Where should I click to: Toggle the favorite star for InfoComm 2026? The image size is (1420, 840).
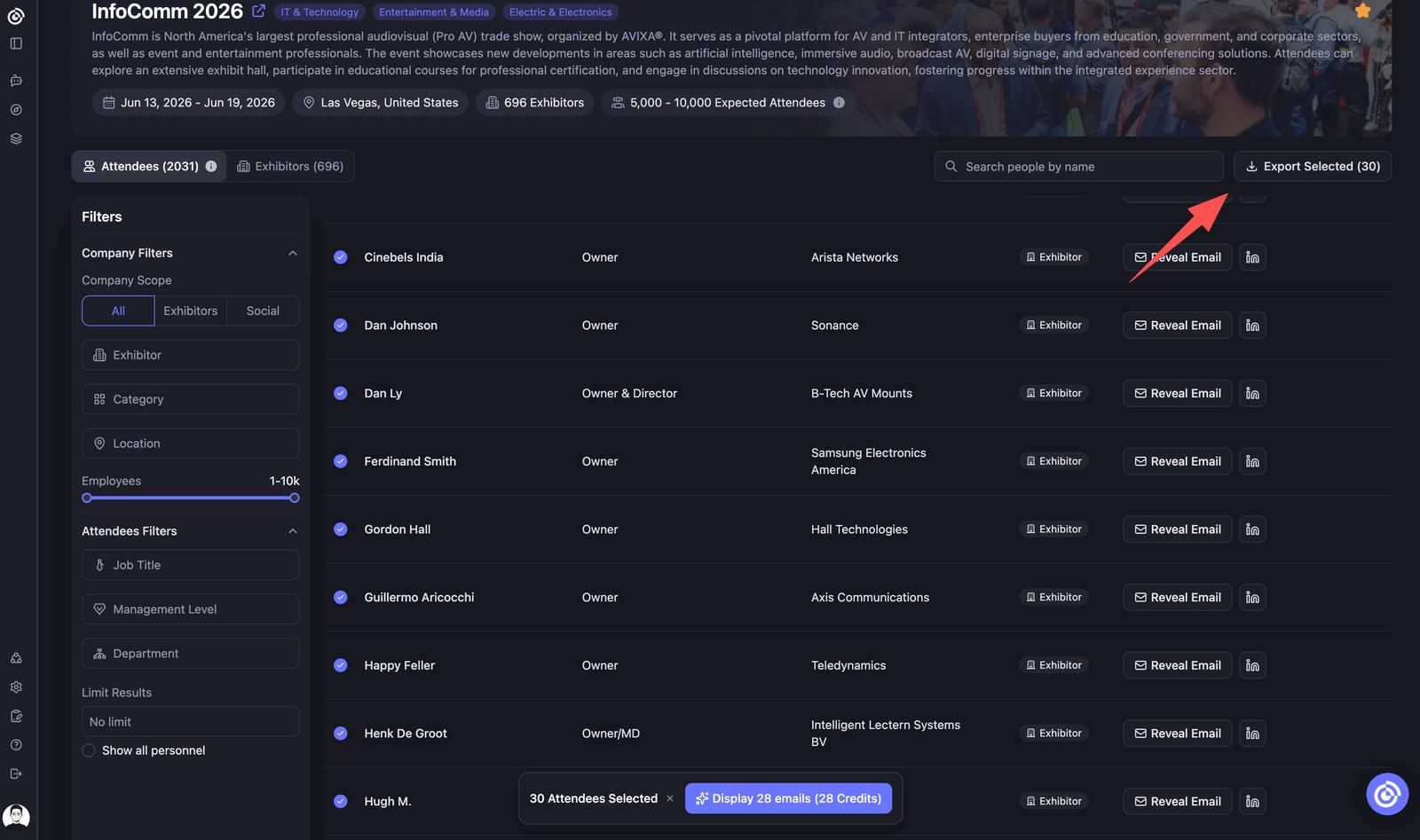click(1363, 11)
